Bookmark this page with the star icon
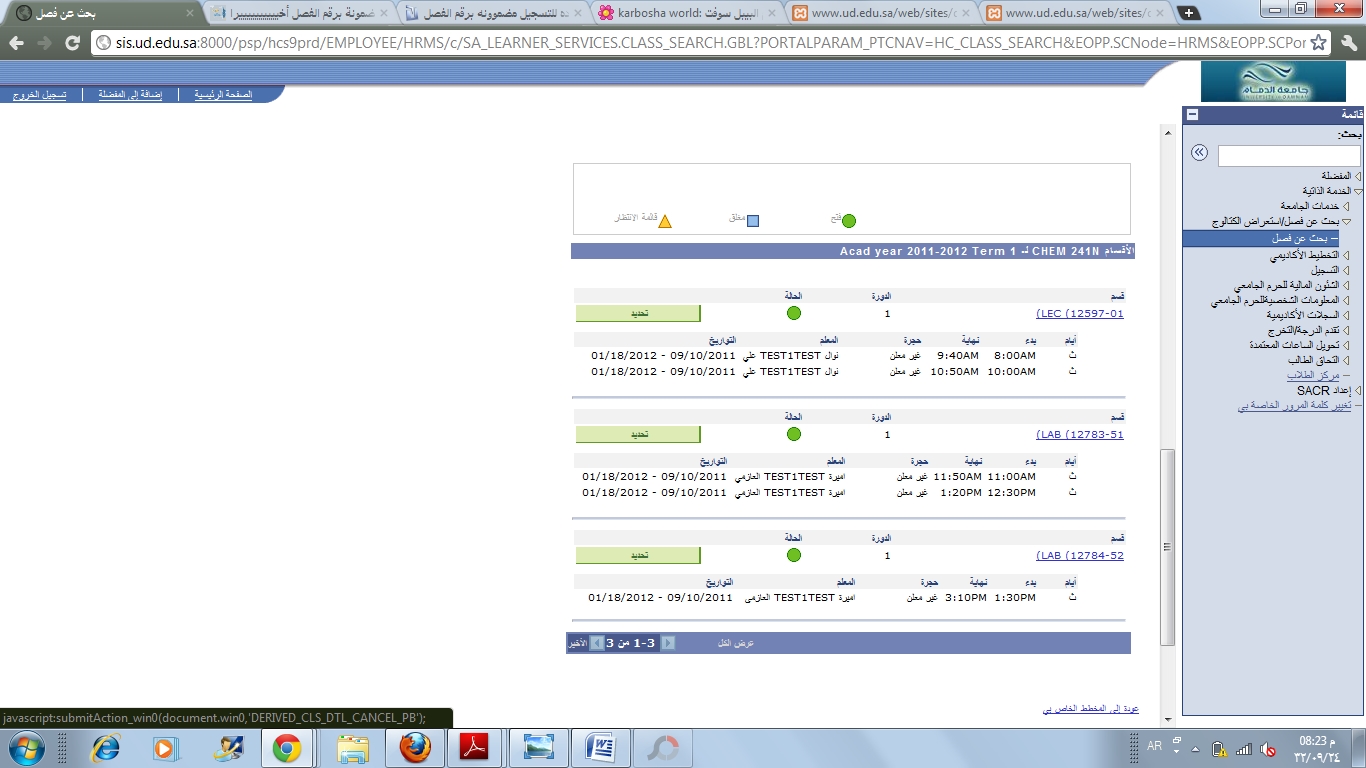1366x768 pixels. coord(1319,43)
